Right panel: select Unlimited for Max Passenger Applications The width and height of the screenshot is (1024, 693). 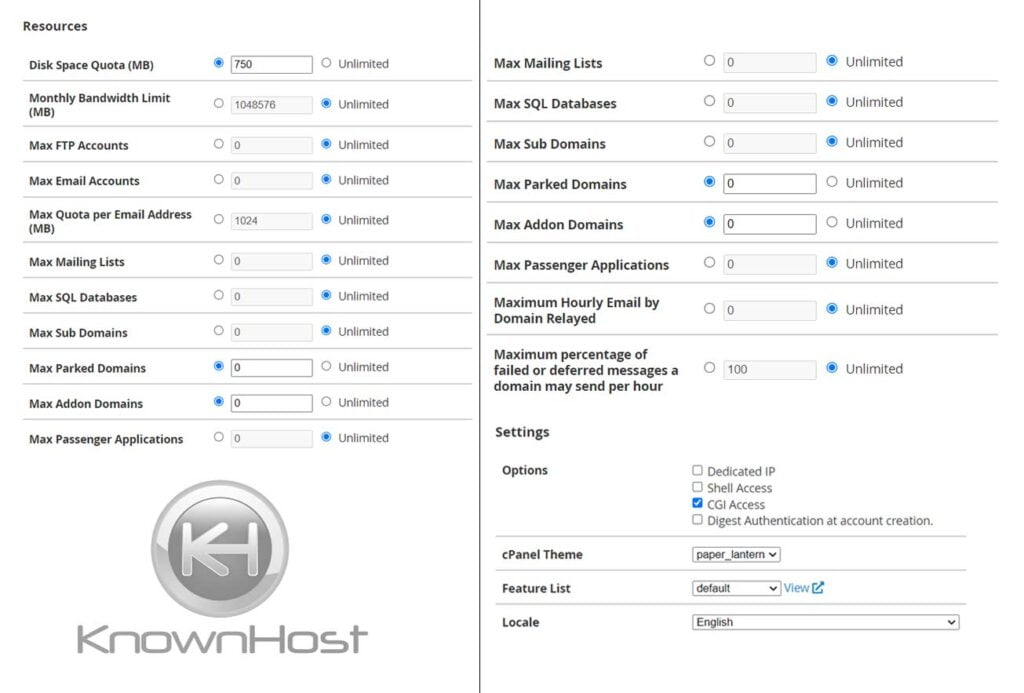[x=832, y=263]
